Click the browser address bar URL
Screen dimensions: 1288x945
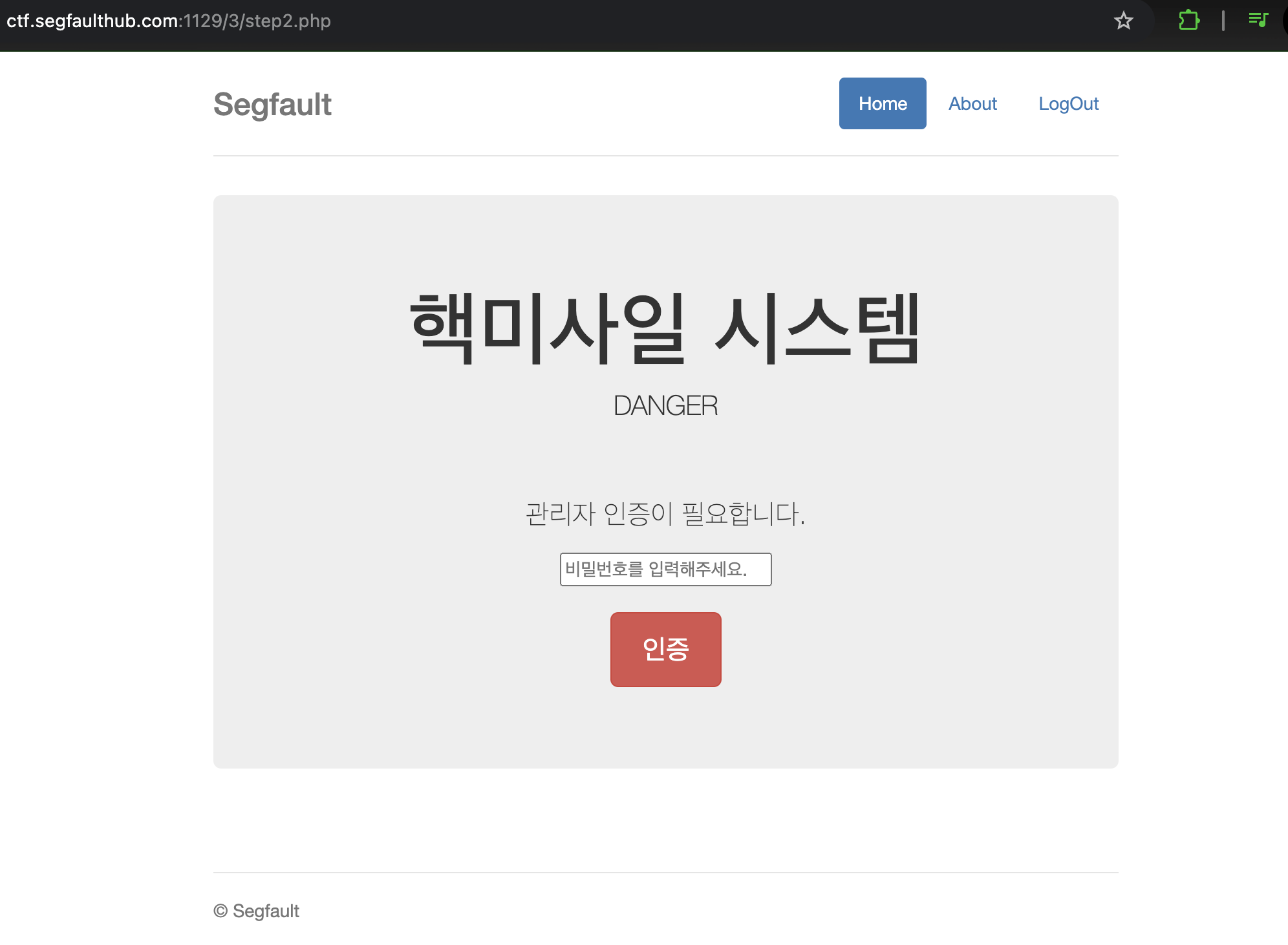pyautogui.click(x=168, y=21)
